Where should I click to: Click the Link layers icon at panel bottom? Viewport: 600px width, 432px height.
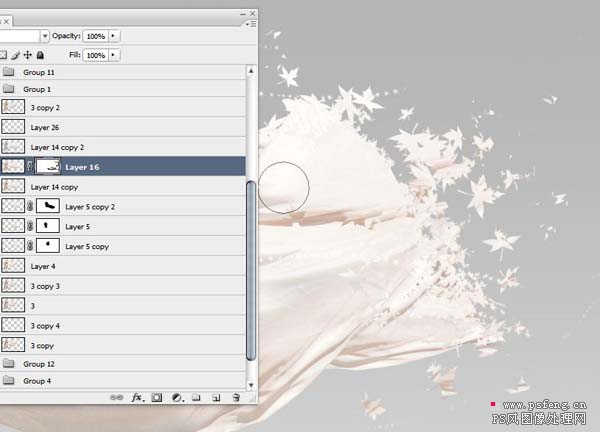tap(116, 398)
